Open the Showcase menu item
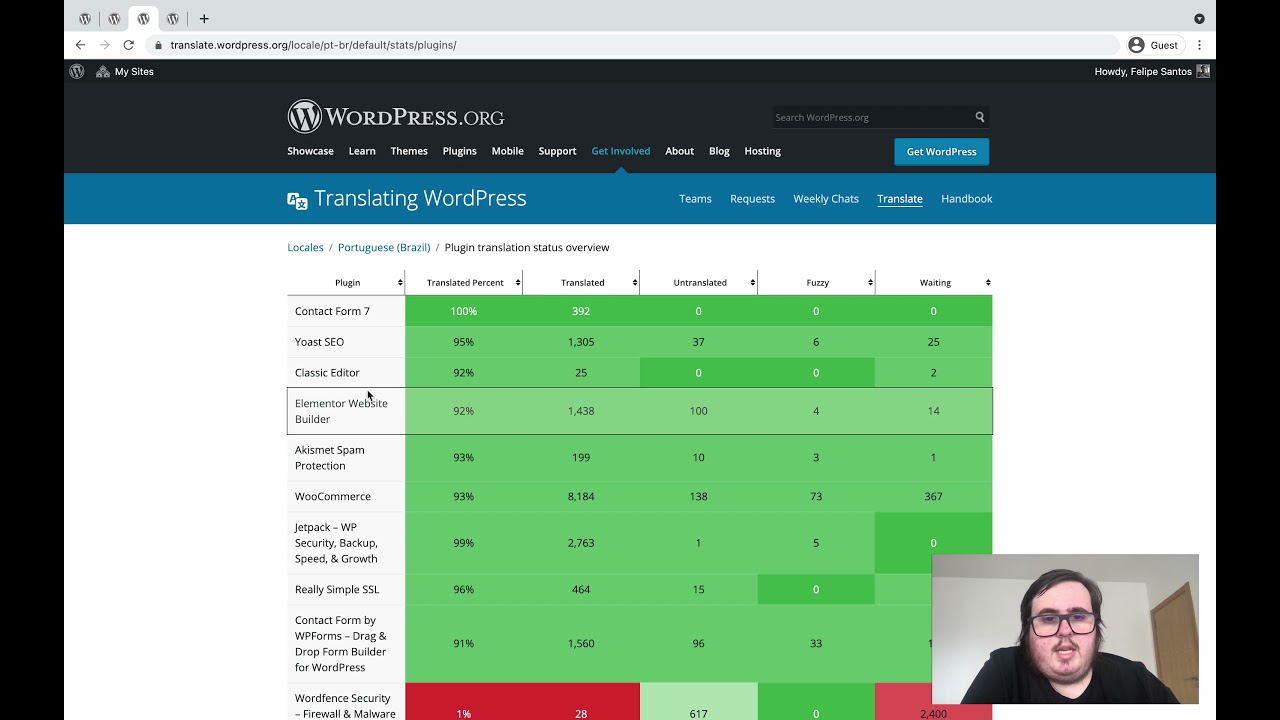 [x=310, y=151]
